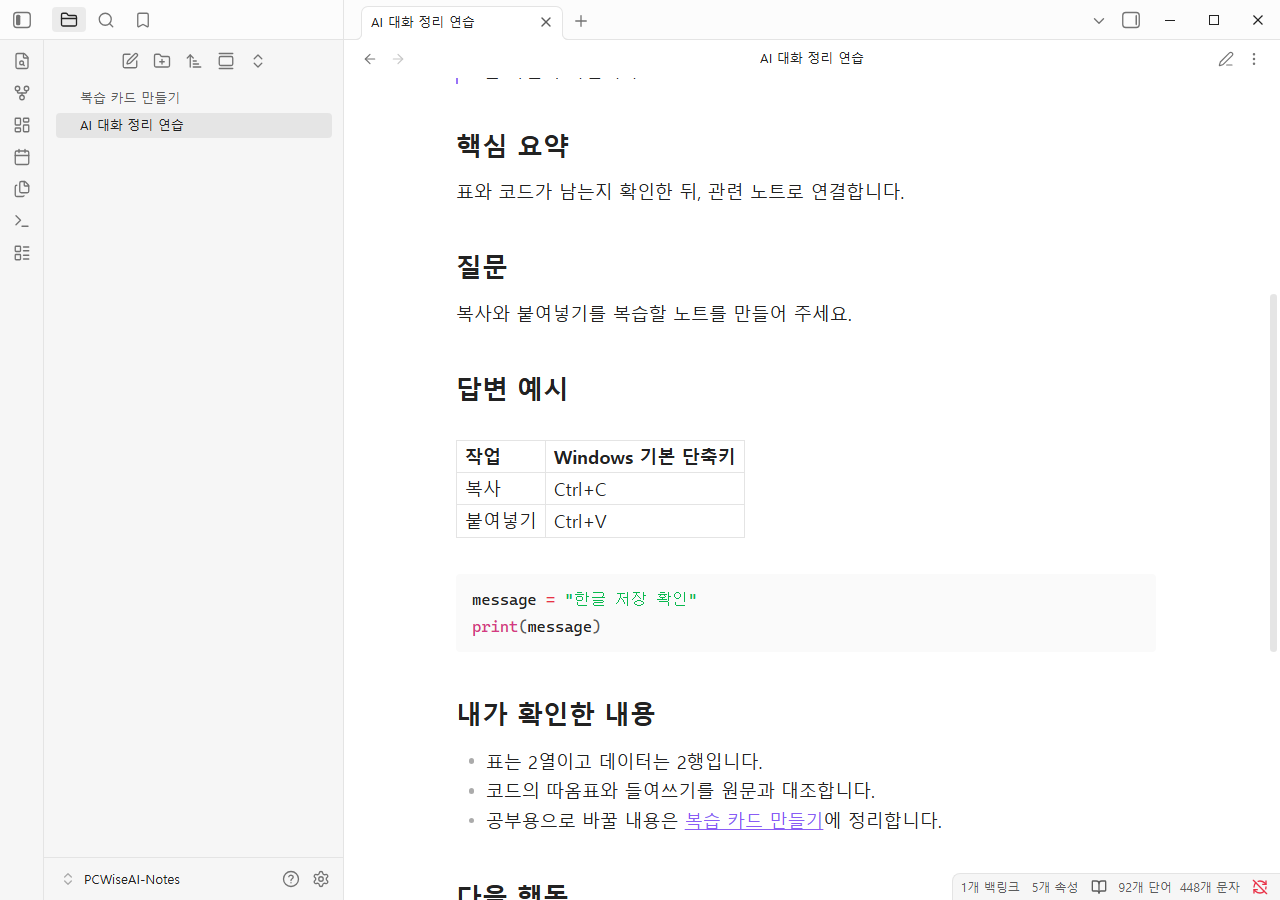Click the 핵심 요약 heading
Screen dimensions: 1280x900
point(512,146)
